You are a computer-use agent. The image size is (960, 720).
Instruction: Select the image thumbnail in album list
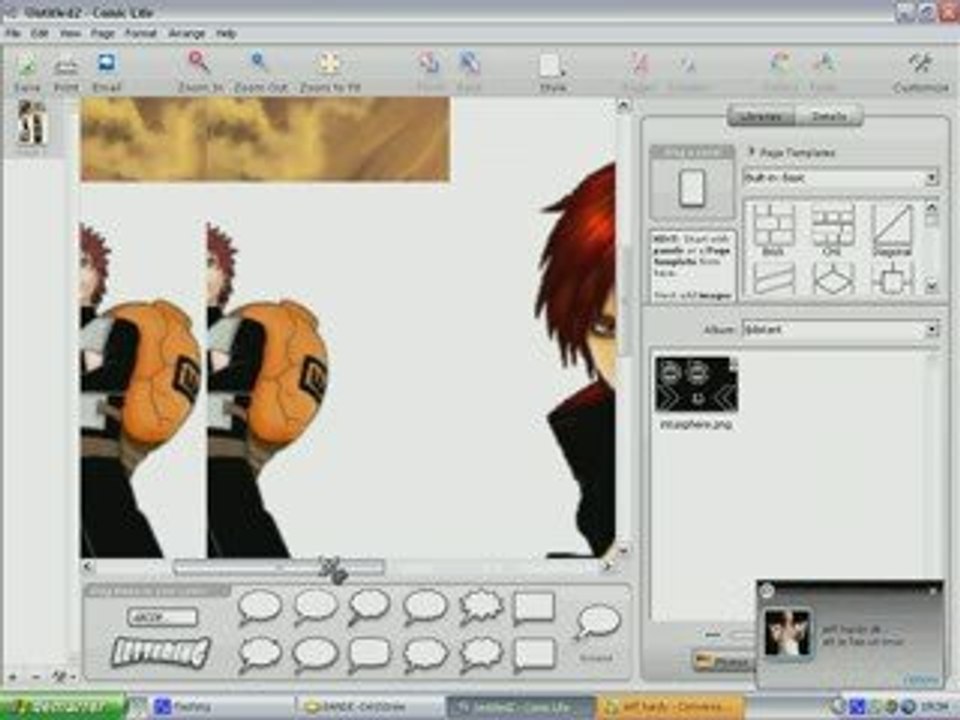click(696, 384)
